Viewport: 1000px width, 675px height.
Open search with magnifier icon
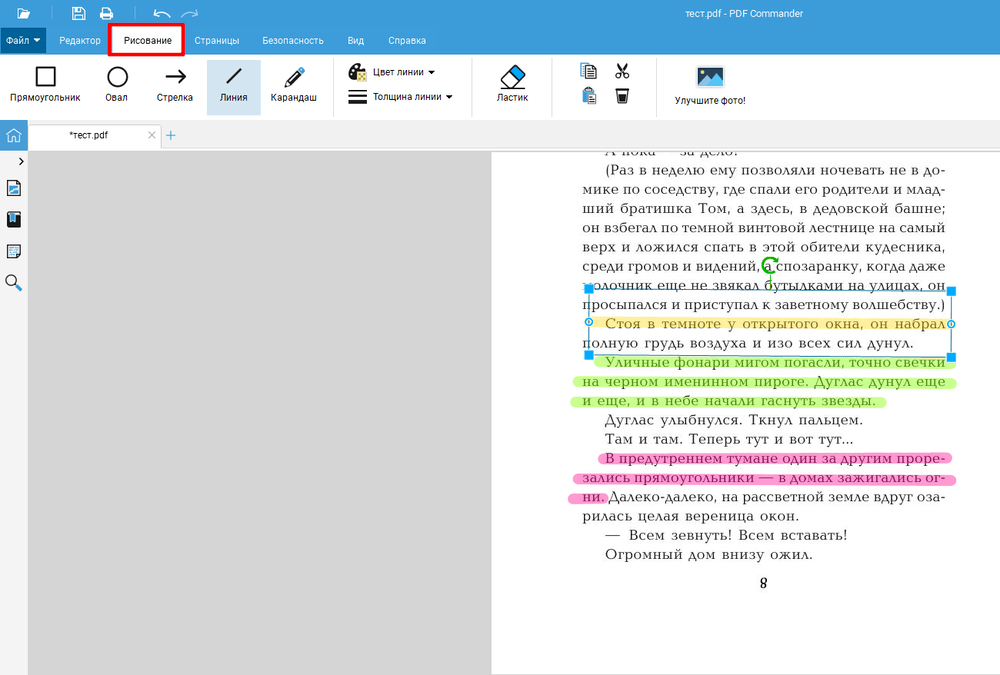13,283
